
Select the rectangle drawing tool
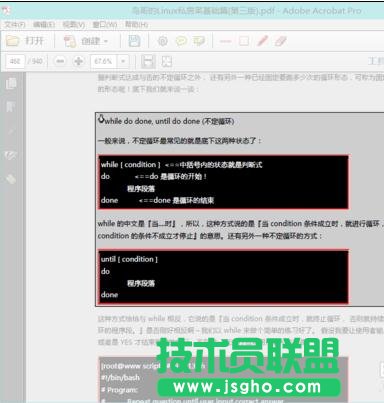pos(244,41)
